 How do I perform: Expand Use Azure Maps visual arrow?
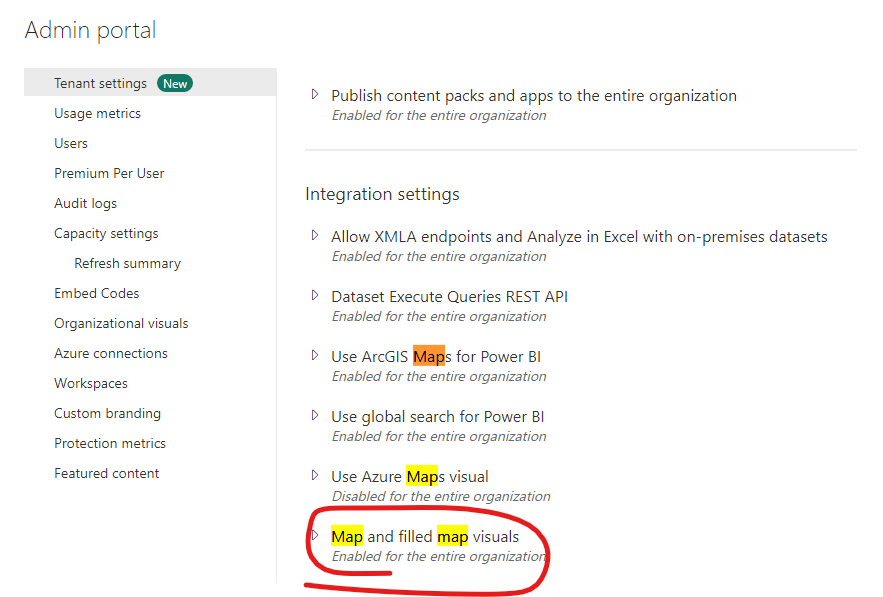(315, 475)
